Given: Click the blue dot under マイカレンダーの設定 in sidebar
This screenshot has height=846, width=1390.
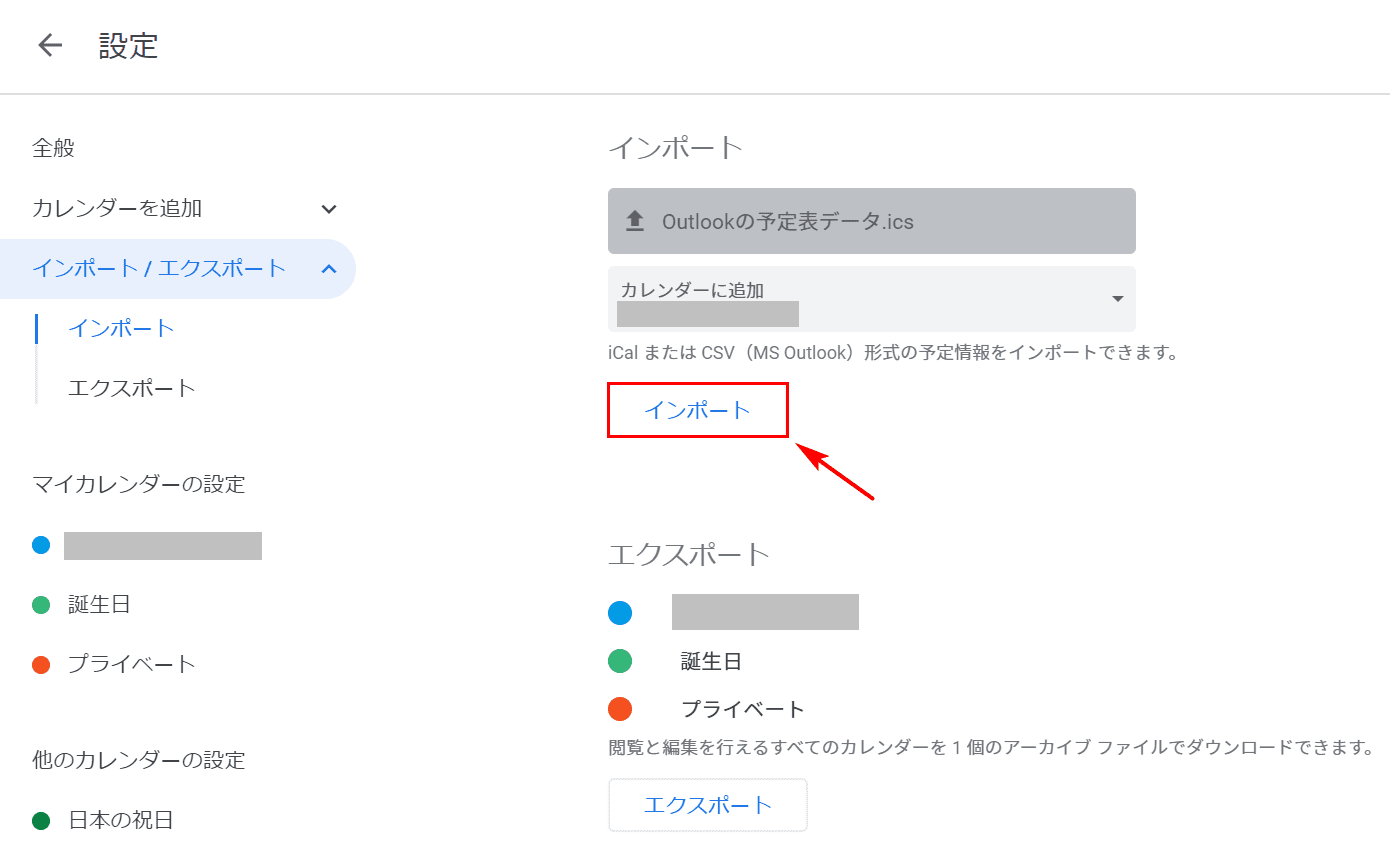Looking at the screenshot, I should (41, 546).
